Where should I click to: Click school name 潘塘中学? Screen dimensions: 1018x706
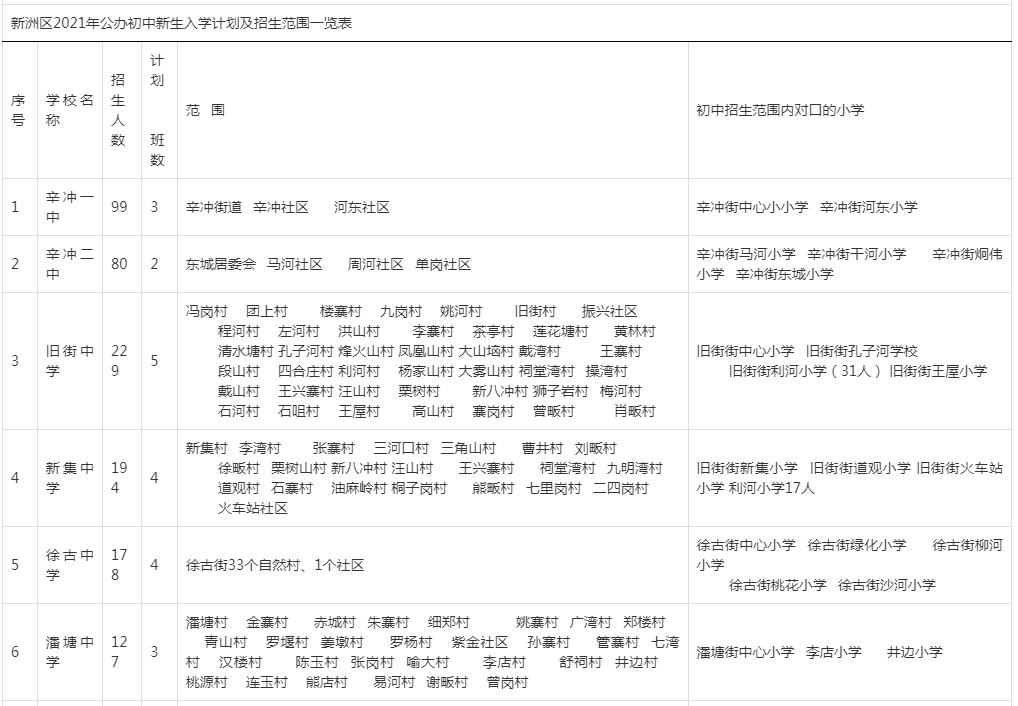pyautogui.click(x=69, y=652)
